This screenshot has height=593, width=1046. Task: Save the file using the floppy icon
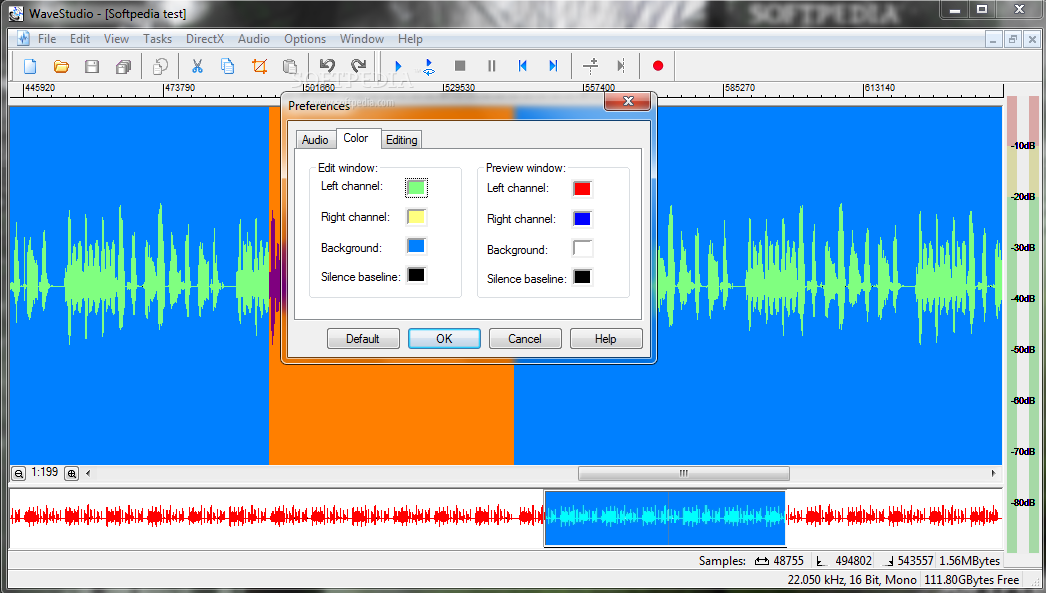(x=92, y=66)
